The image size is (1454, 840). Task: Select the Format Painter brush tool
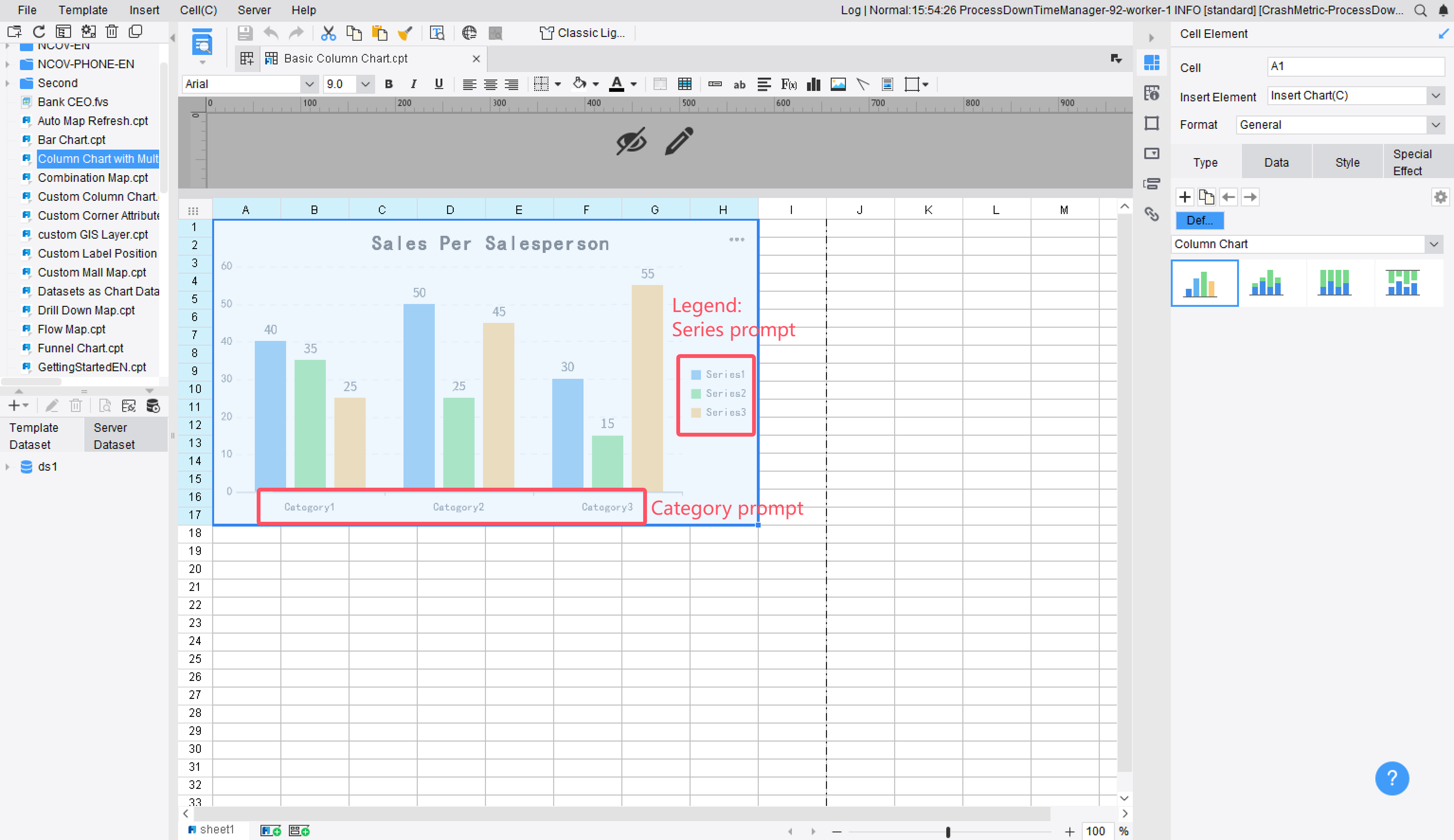405,33
